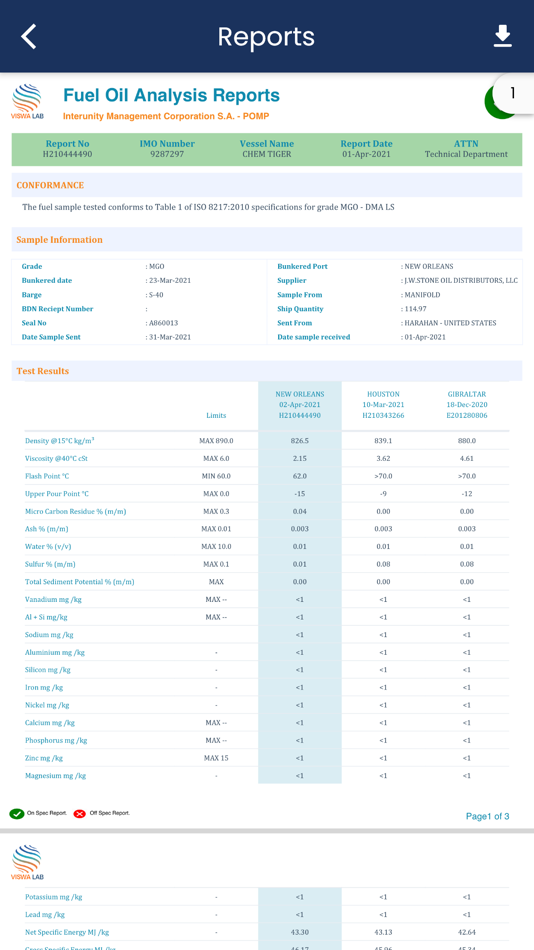Click the HOUSTON column header
This screenshot has width=534, height=950.
382,405
